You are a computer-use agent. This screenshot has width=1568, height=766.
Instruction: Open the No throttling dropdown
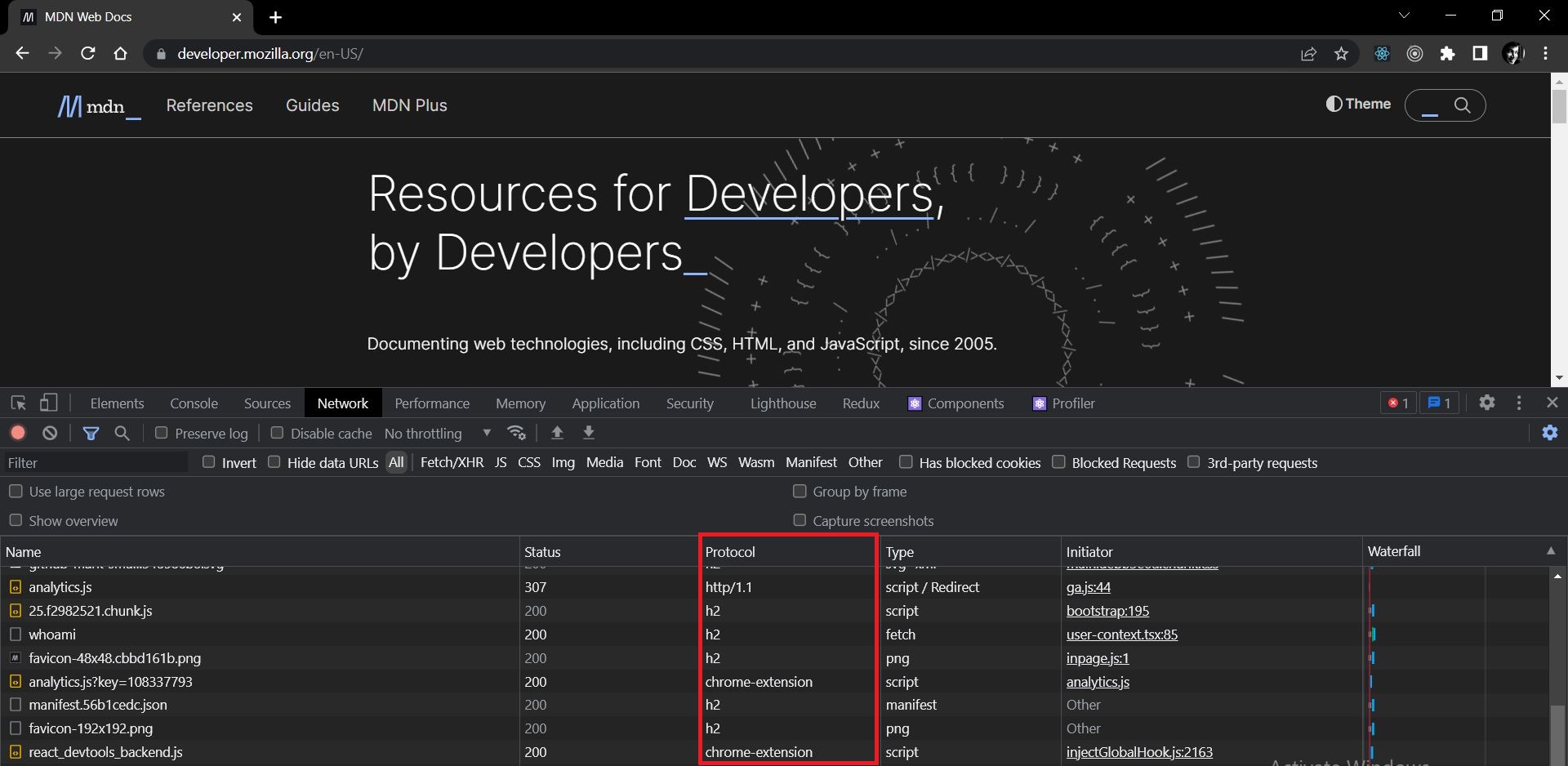pyautogui.click(x=438, y=433)
